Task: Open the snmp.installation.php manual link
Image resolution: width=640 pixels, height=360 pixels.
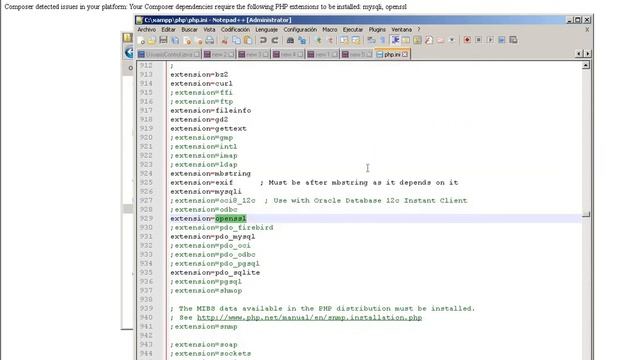Action: [x=309, y=318]
